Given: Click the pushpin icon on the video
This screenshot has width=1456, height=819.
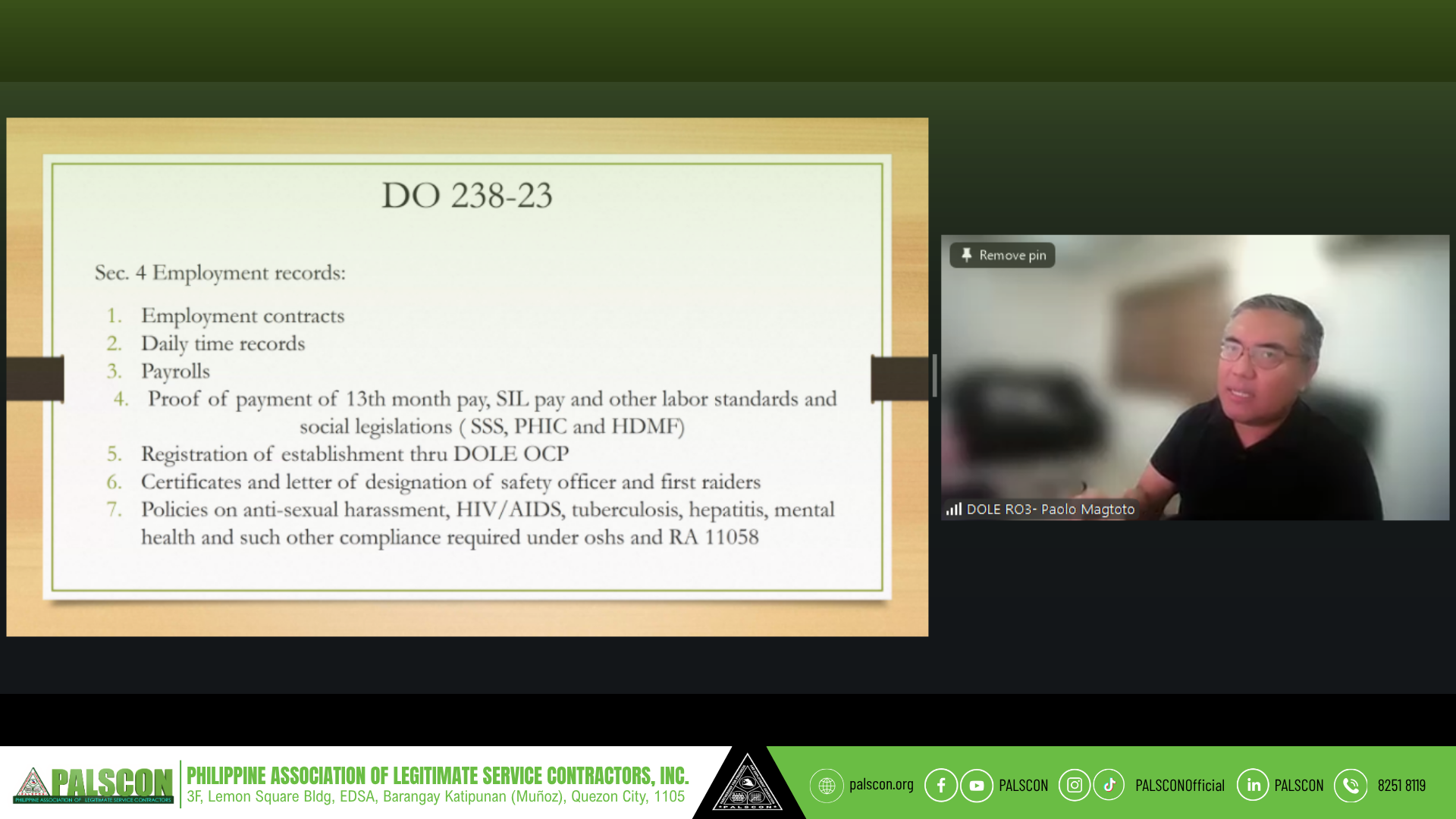Looking at the screenshot, I should [x=966, y=256].
